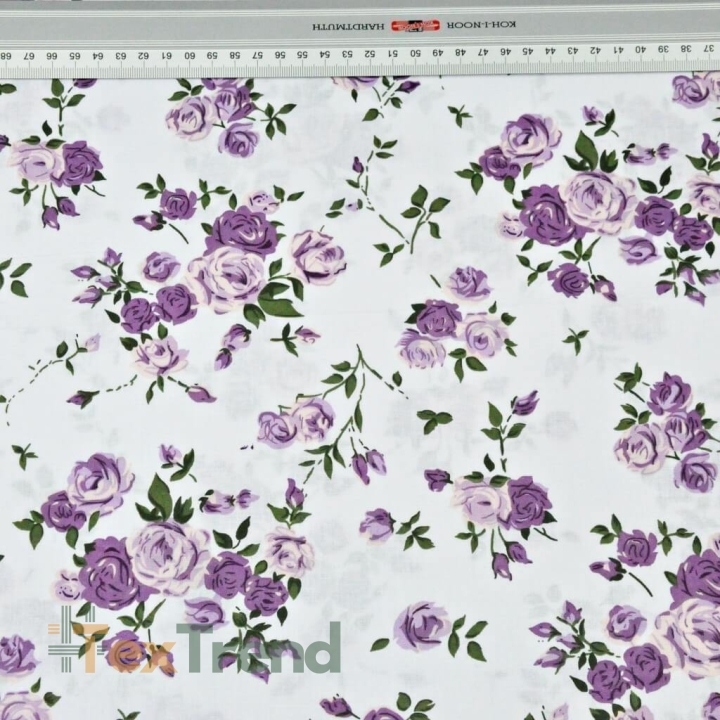This screenshot has width=720, height=720.
Task: Click the number 43 on the ruler
Action: tap(573, 51)
